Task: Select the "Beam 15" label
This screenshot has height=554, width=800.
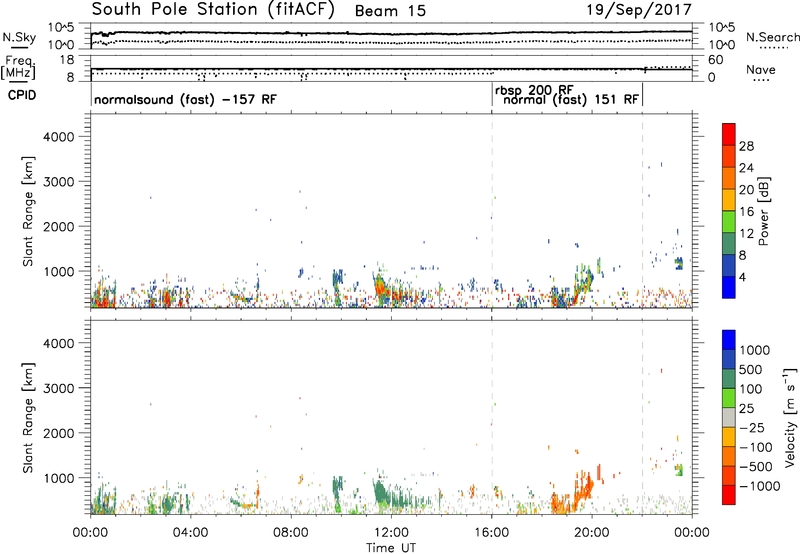Action: pos(390,11)
